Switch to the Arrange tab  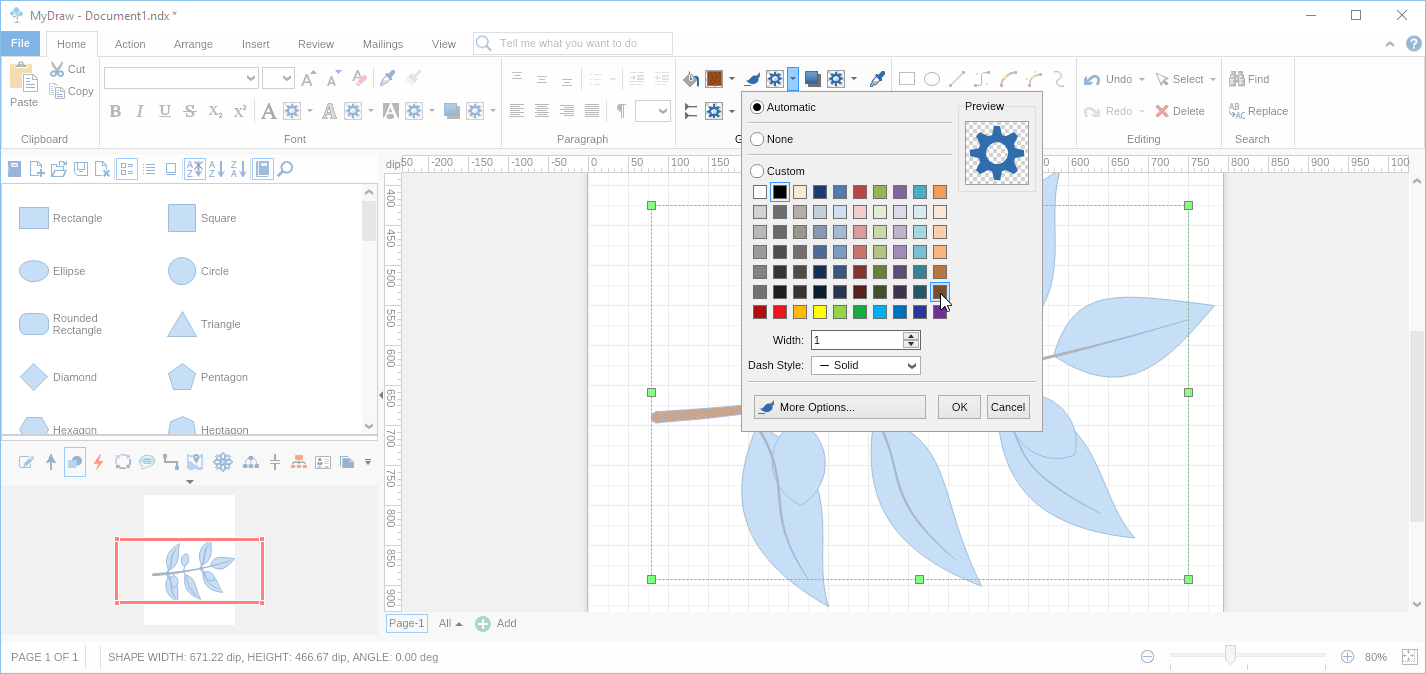click(x=193, y=44)
